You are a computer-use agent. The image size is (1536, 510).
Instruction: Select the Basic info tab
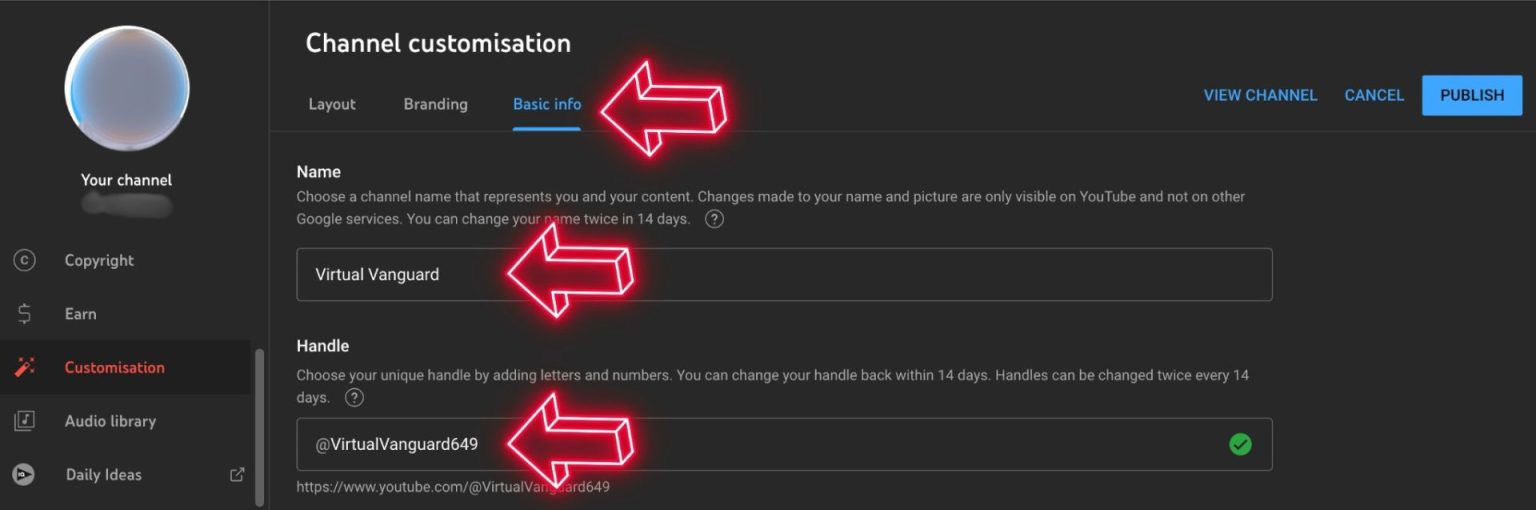tap(546, 104)
